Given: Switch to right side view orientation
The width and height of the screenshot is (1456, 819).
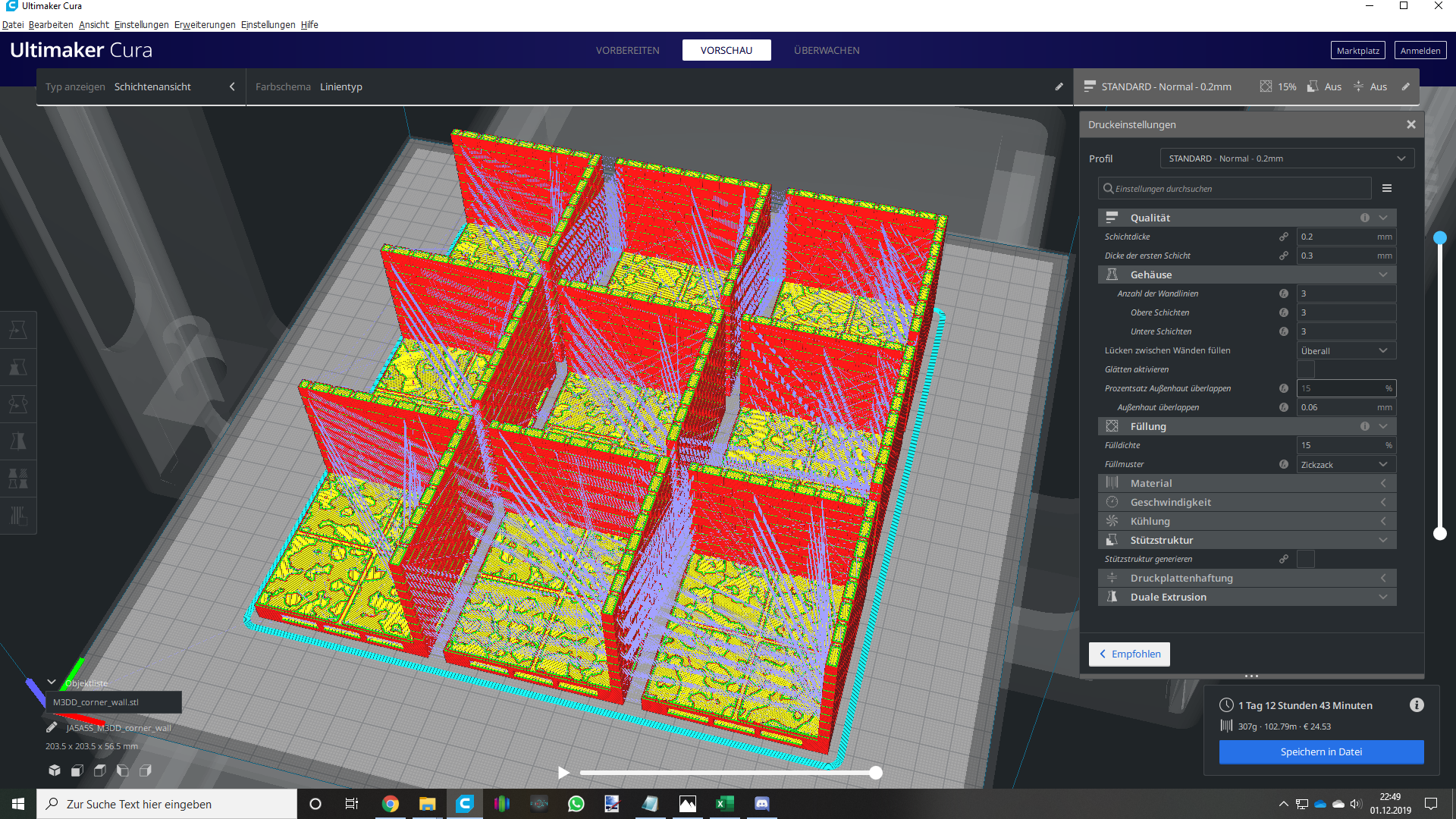Looking at the screenshot, I should click(x=146, y=770).
